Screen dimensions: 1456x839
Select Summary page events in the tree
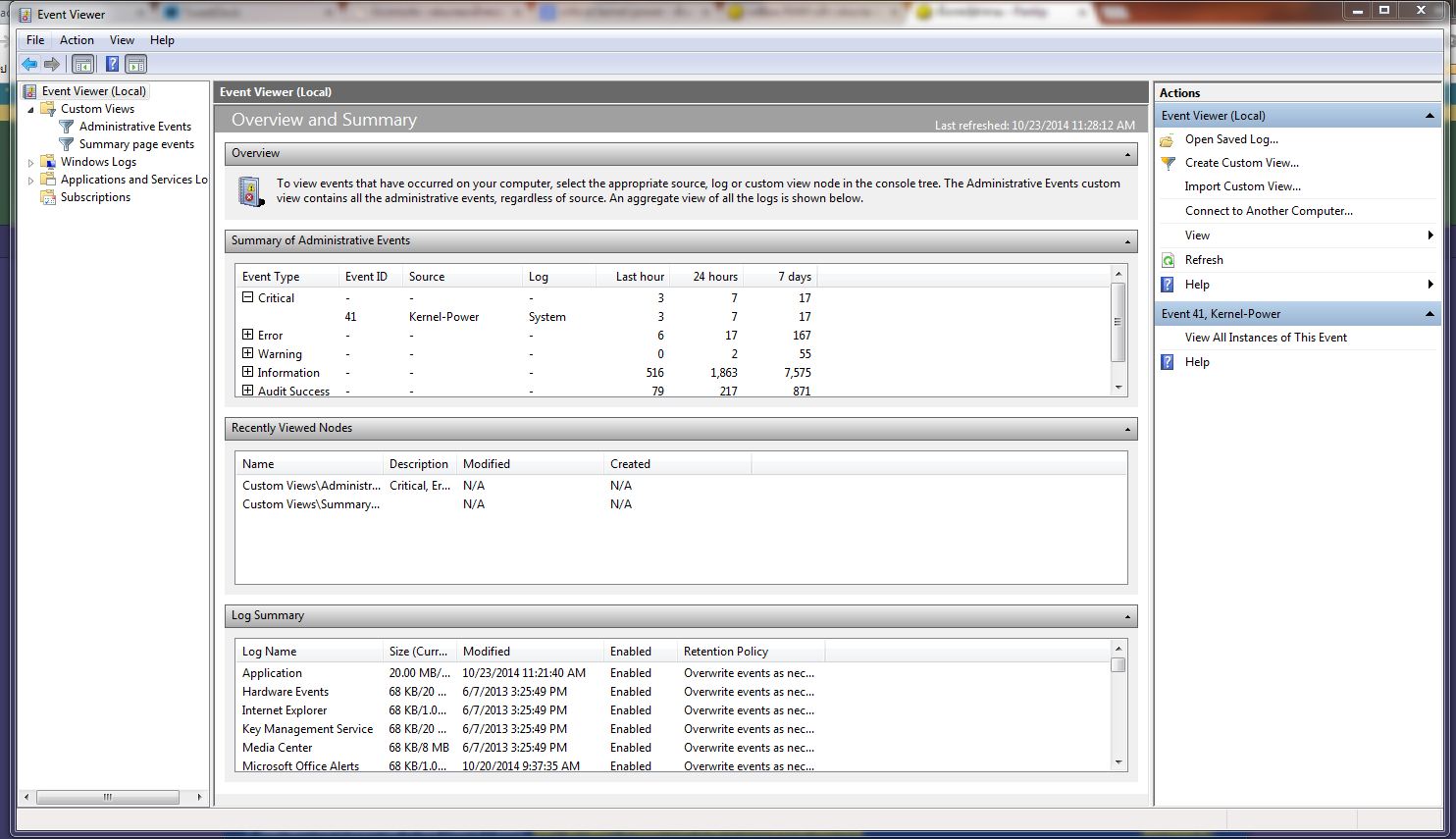[x=136, y=144]
